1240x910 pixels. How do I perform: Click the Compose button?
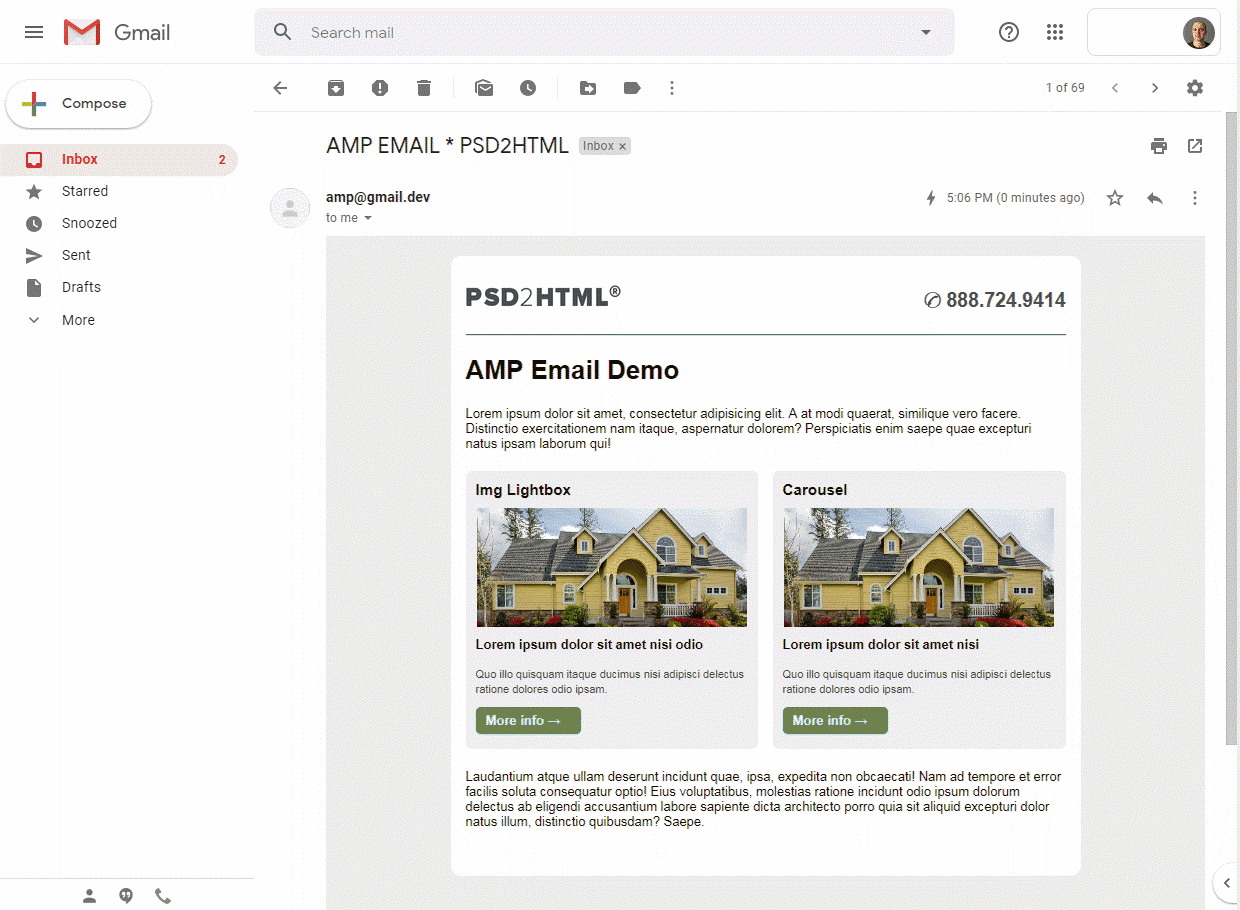coord(78,103)
